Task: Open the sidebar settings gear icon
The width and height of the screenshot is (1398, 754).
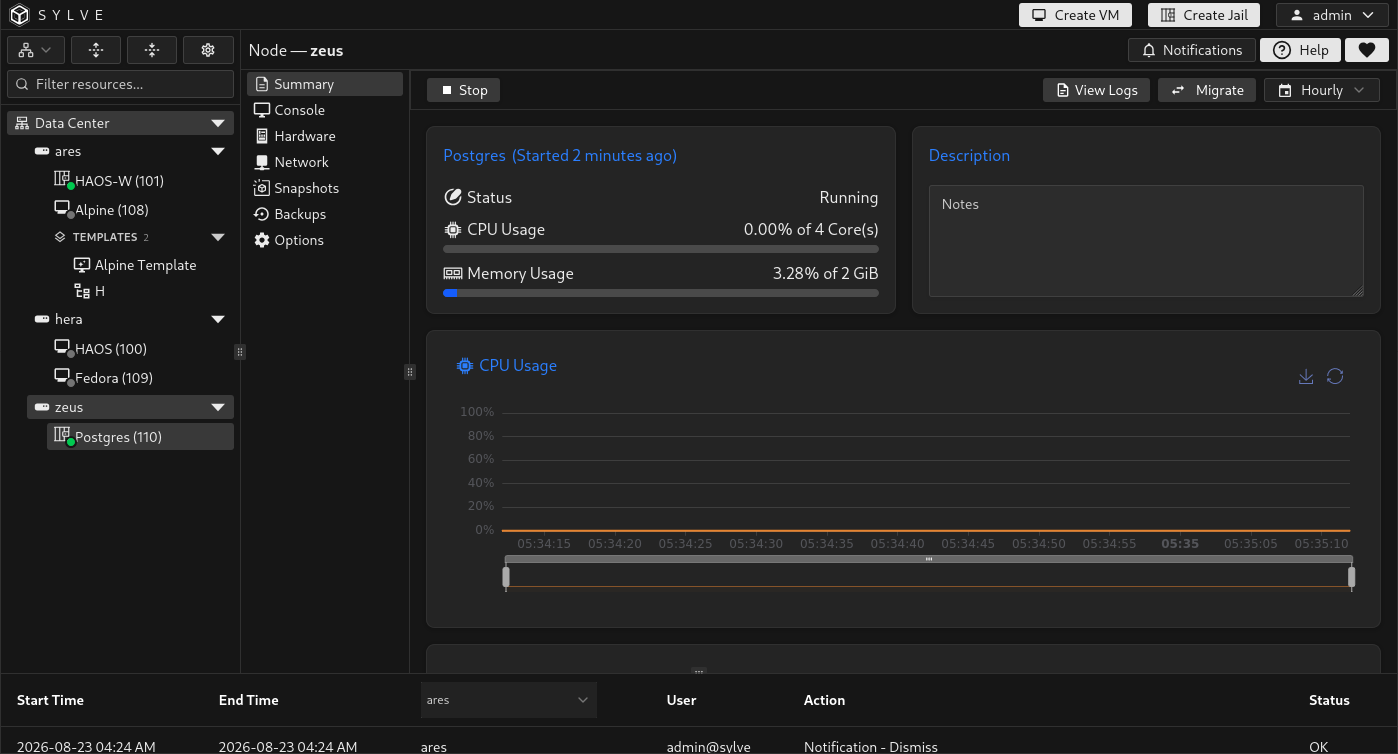Action: pos(208,50)
